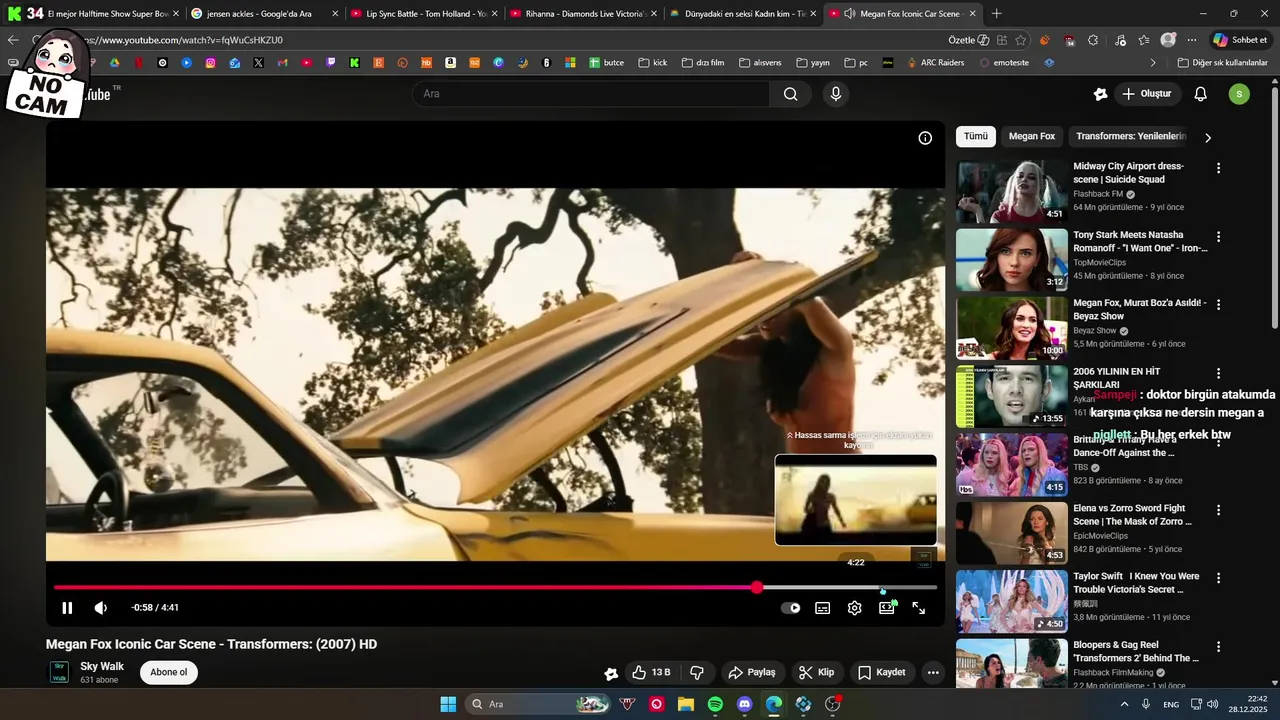Switch to theater mode view
The height and width of the screenshot is (720, 1280).
point(886,608)
